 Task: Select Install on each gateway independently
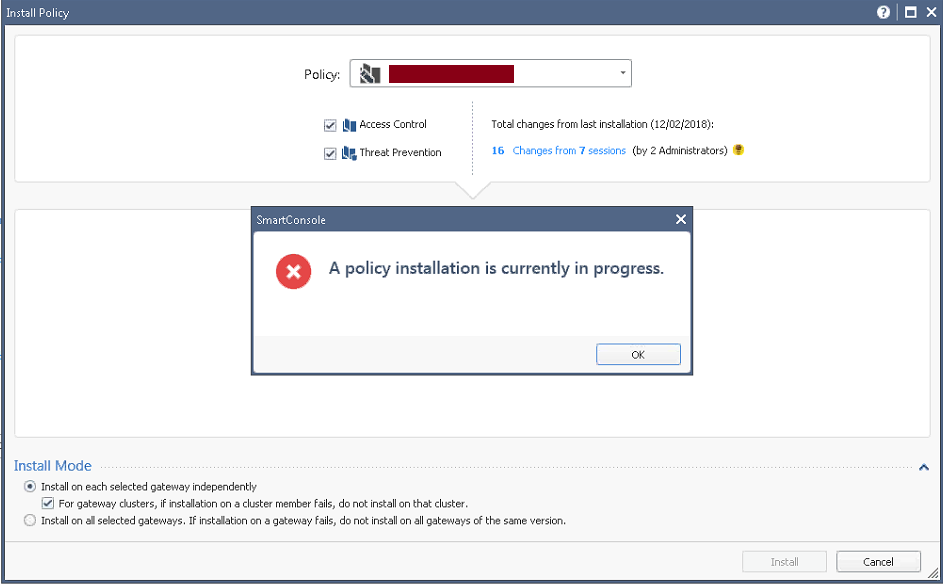click(x=29, y=486)
